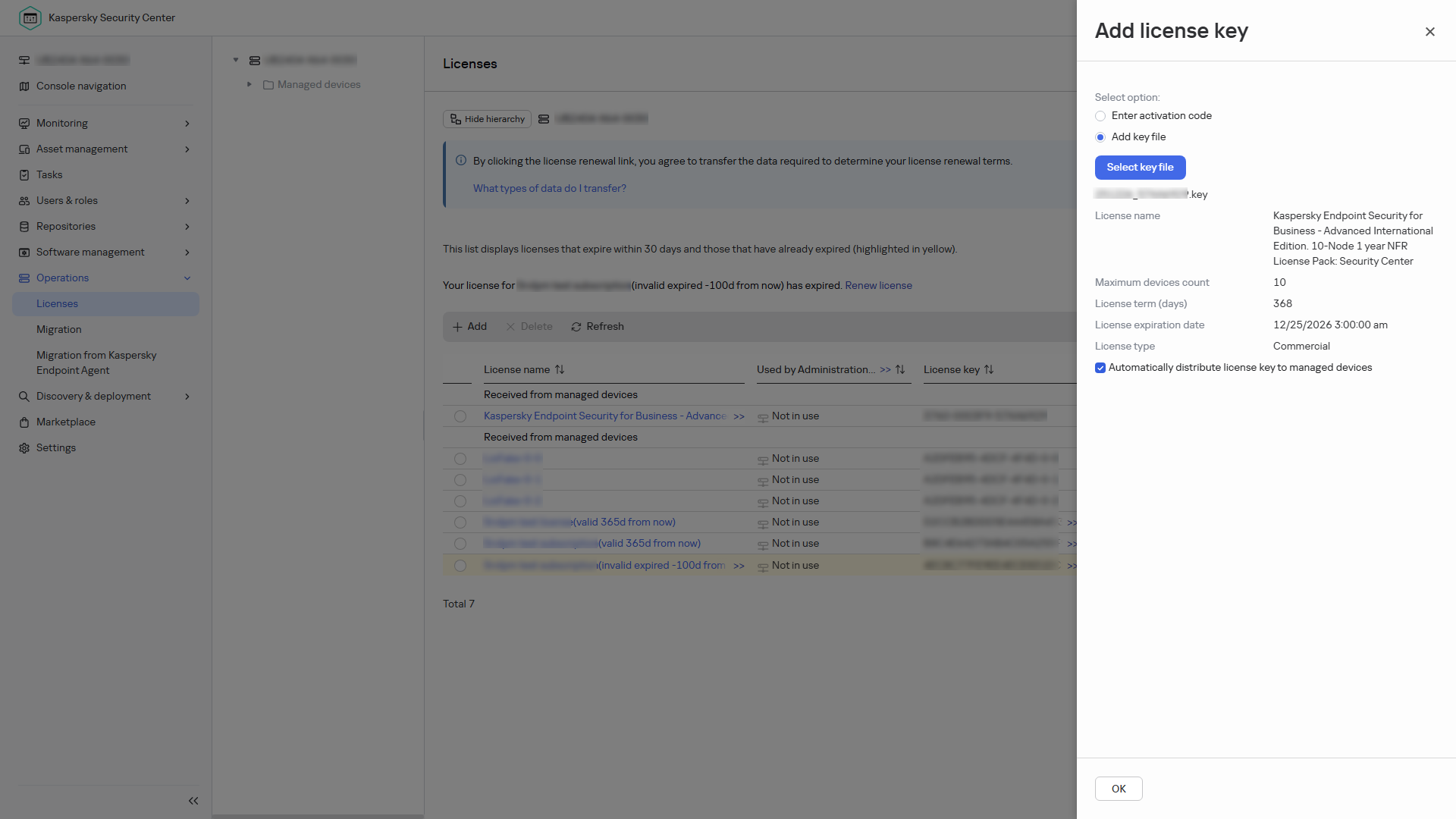
Task: Select Enter activation code radio button
Action: 1100,116
